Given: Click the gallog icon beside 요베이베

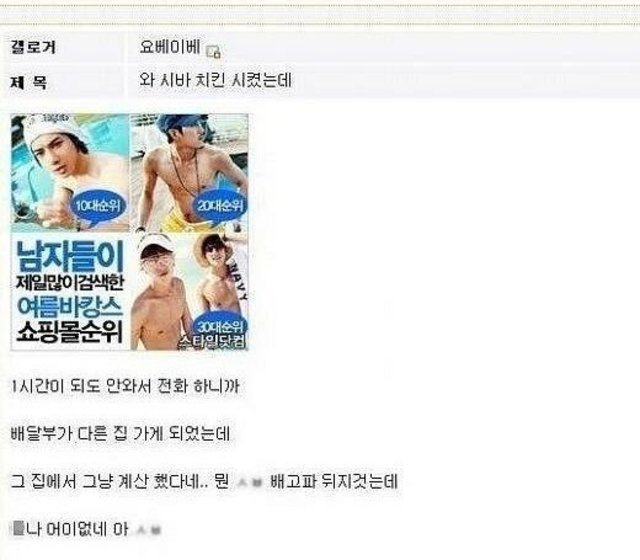Looking at the screenshot, I should click(213, 51).
